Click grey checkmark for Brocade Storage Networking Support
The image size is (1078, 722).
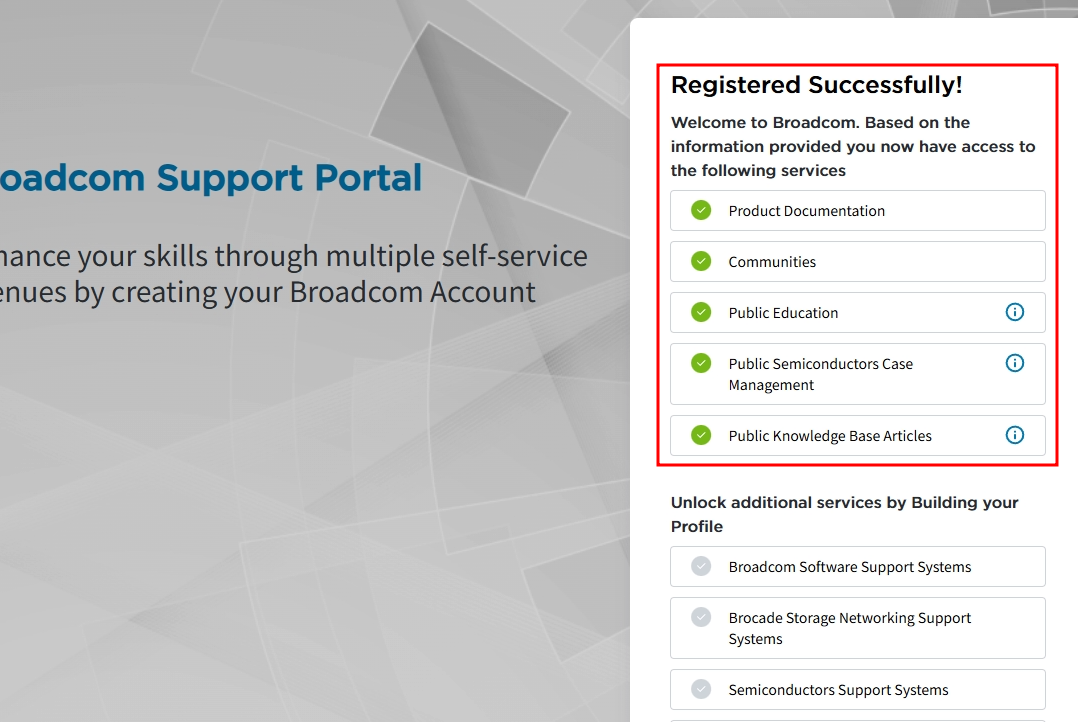click(x=701, y=617)
